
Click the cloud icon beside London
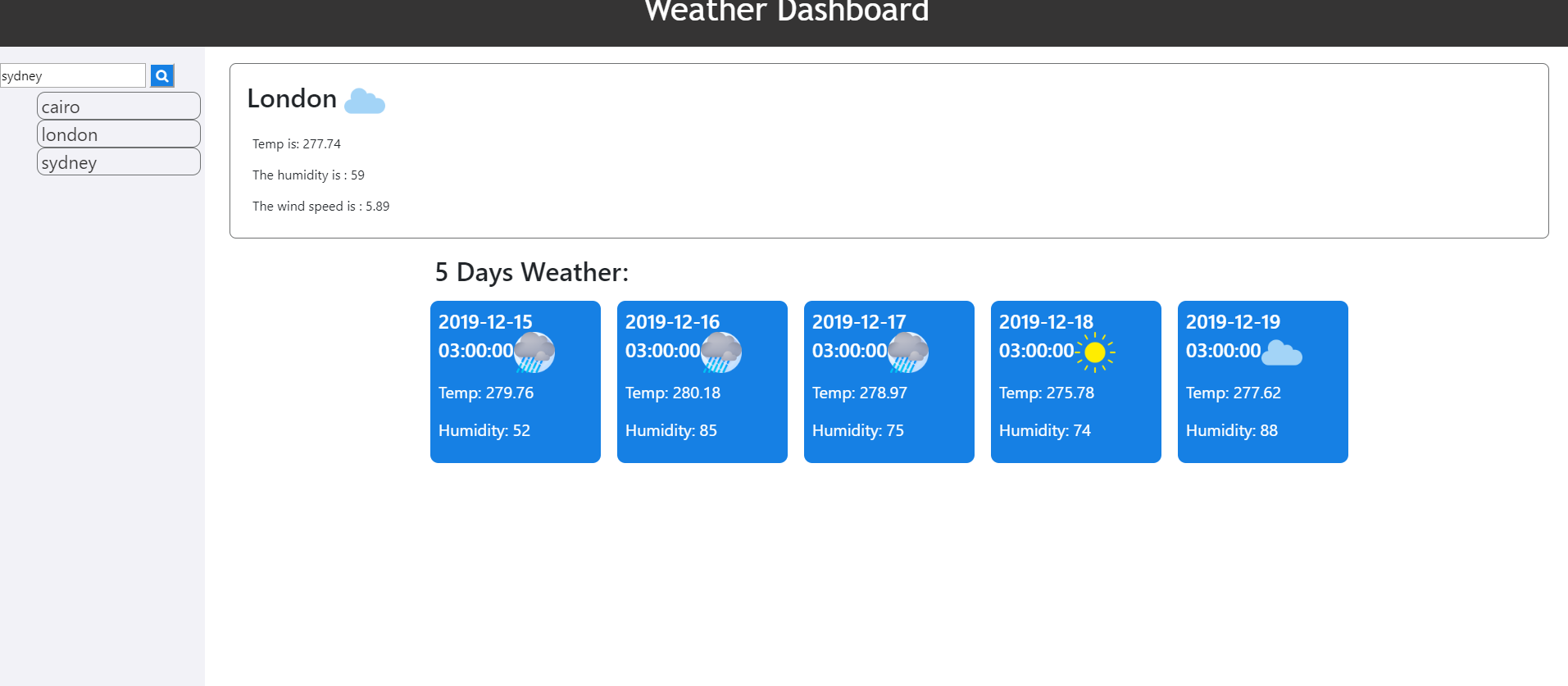click(x=364, y=100)
